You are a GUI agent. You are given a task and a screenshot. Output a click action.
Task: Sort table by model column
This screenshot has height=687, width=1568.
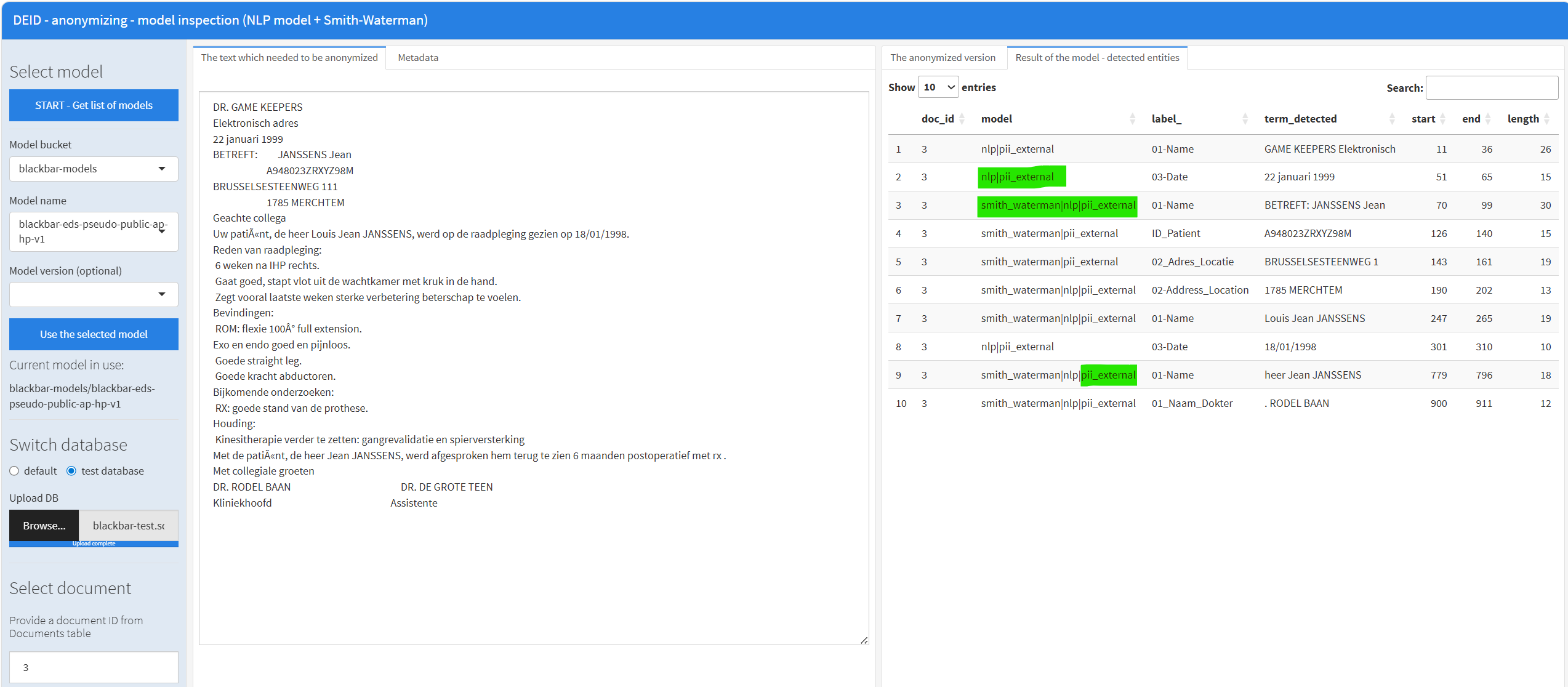1059,119
